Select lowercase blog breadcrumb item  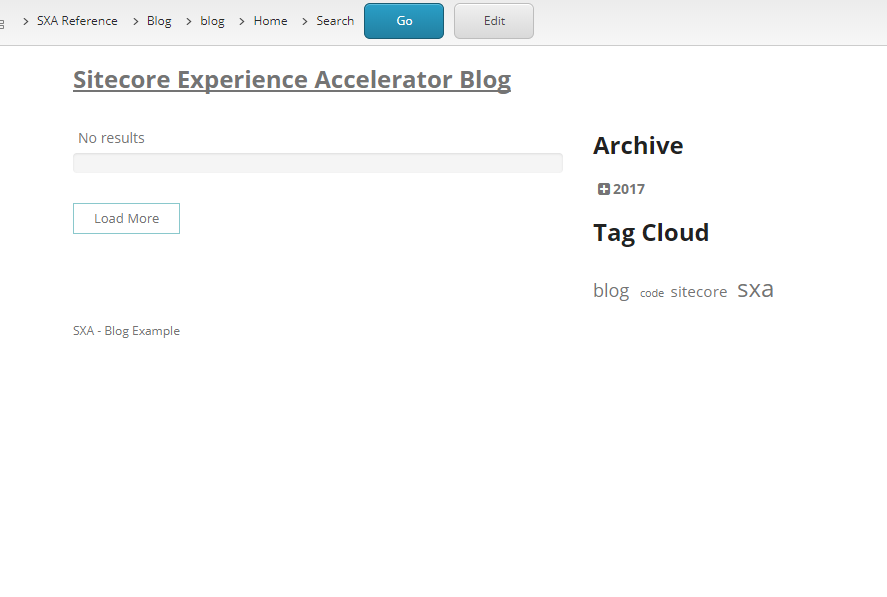click(x=213, y=21)
